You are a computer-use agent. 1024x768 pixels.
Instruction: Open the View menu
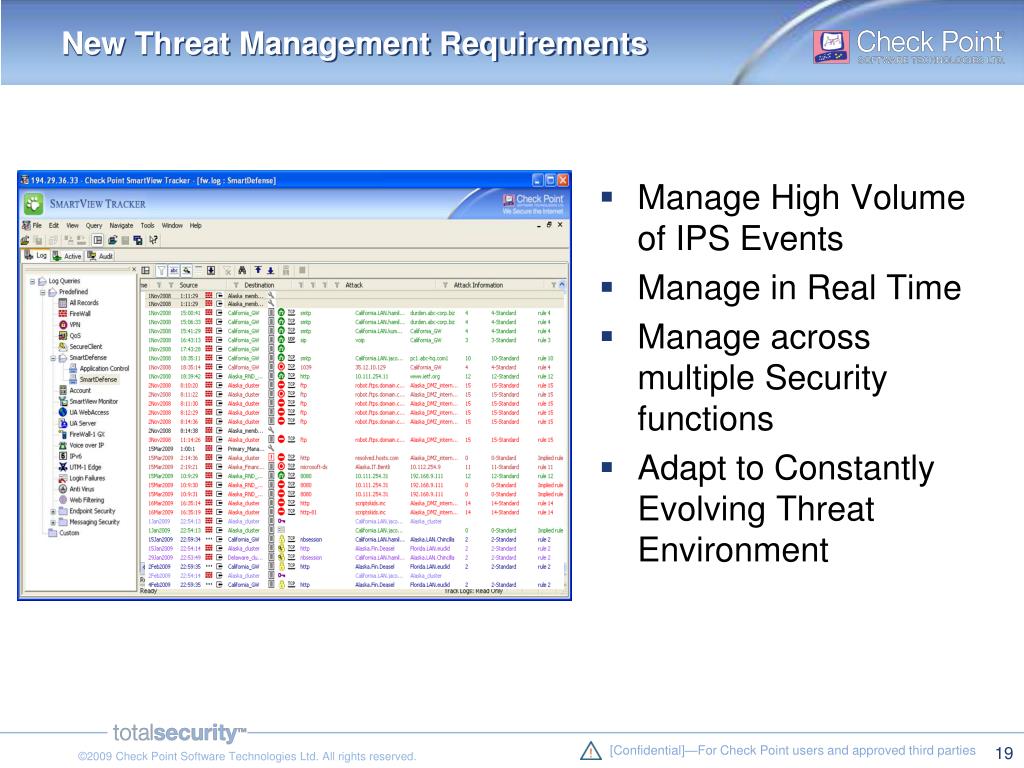[72, 225]
